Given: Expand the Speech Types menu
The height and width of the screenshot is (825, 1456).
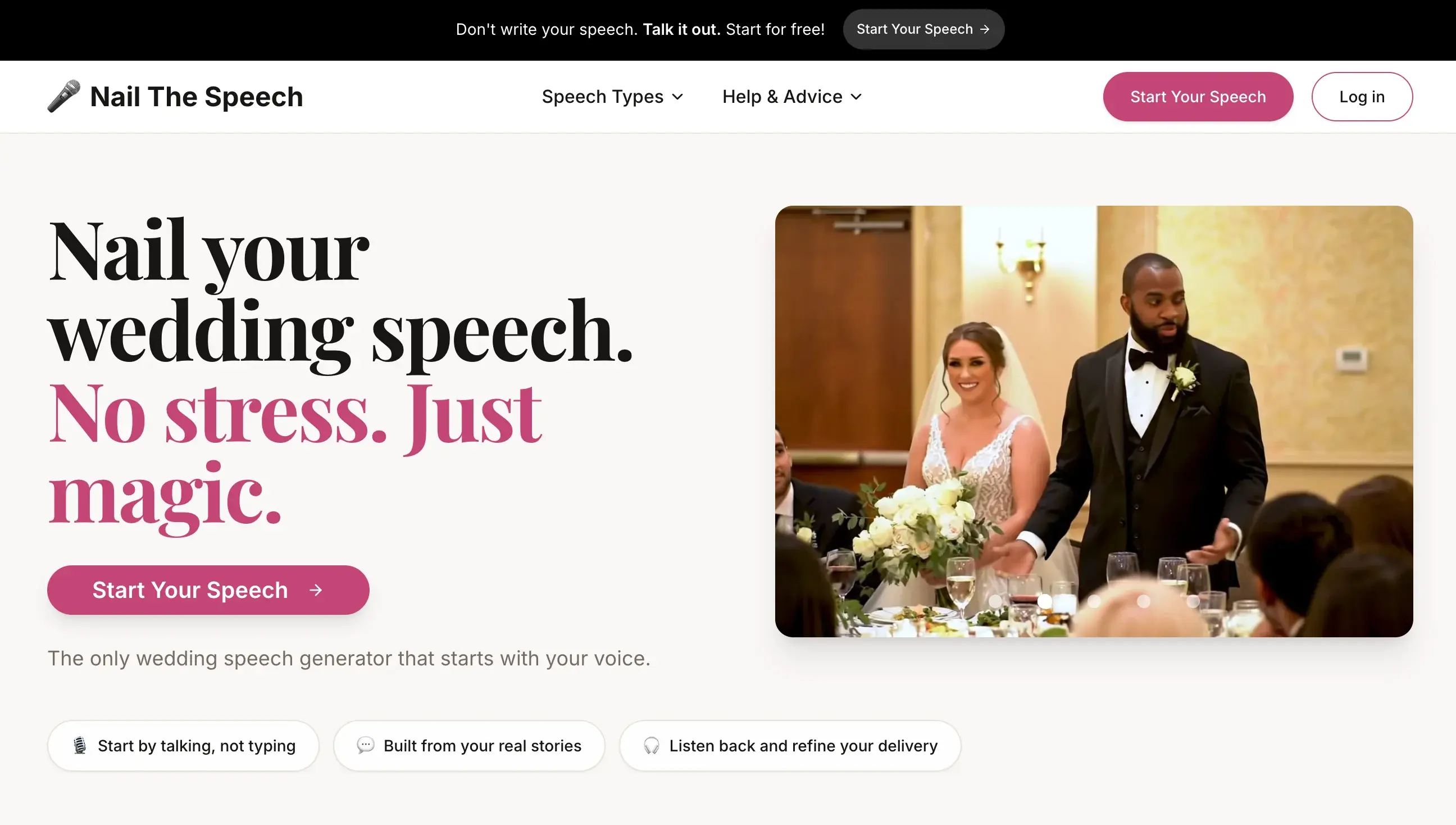Looking at the screenshot, I should (x=612, y=97).
